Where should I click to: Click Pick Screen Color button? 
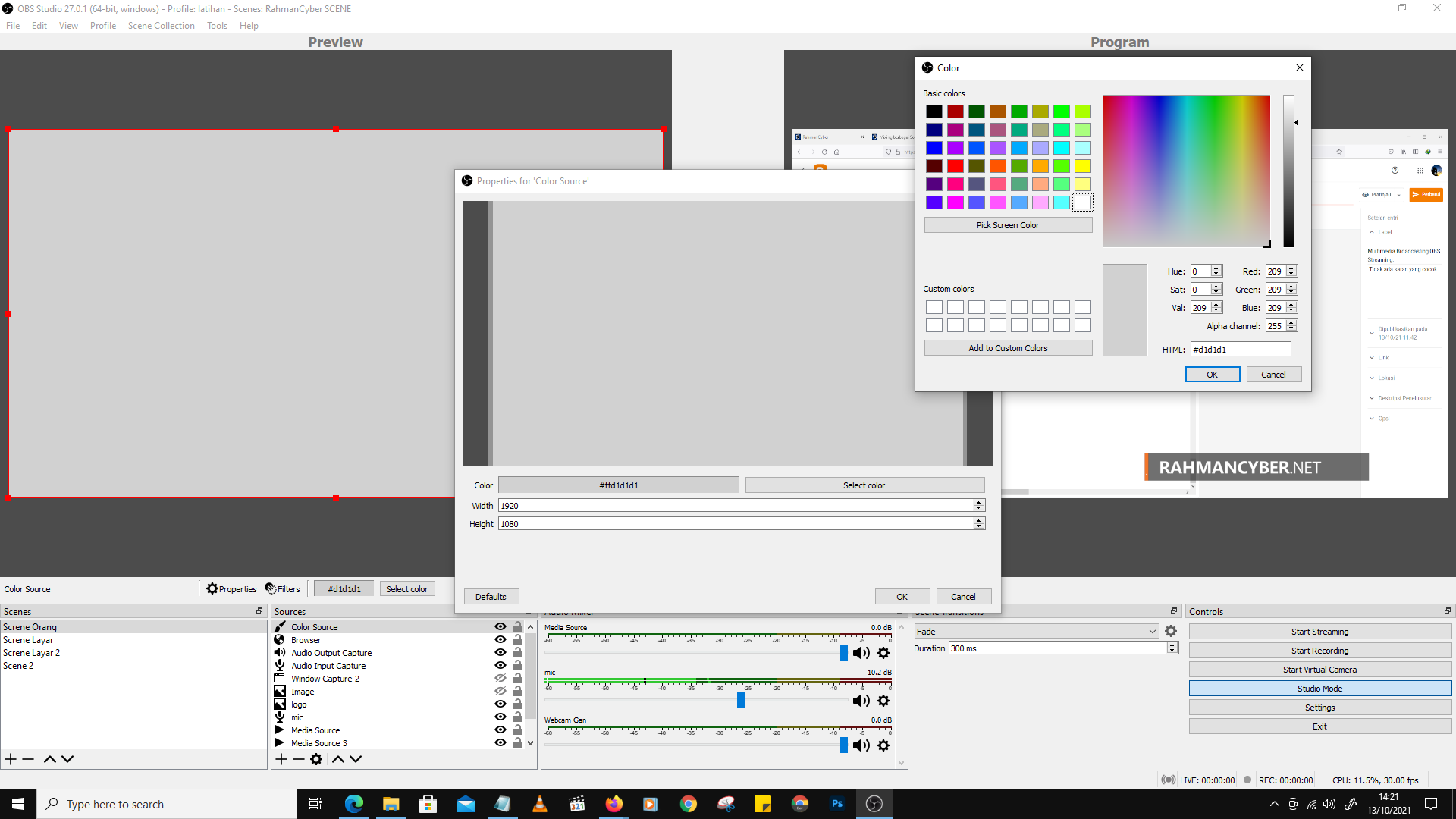tap(1008, 224)
